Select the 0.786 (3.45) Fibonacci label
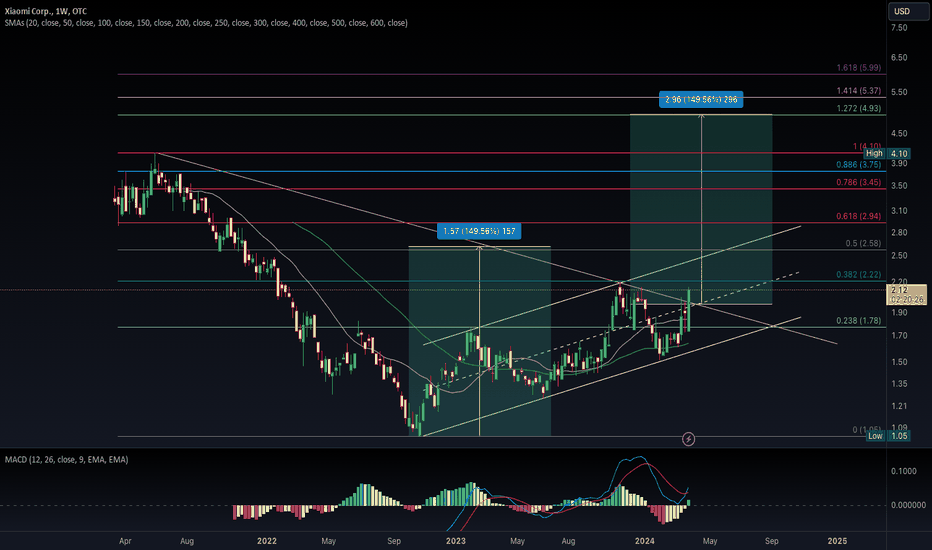This screenshot has height=550, width=932. [859, 182]
